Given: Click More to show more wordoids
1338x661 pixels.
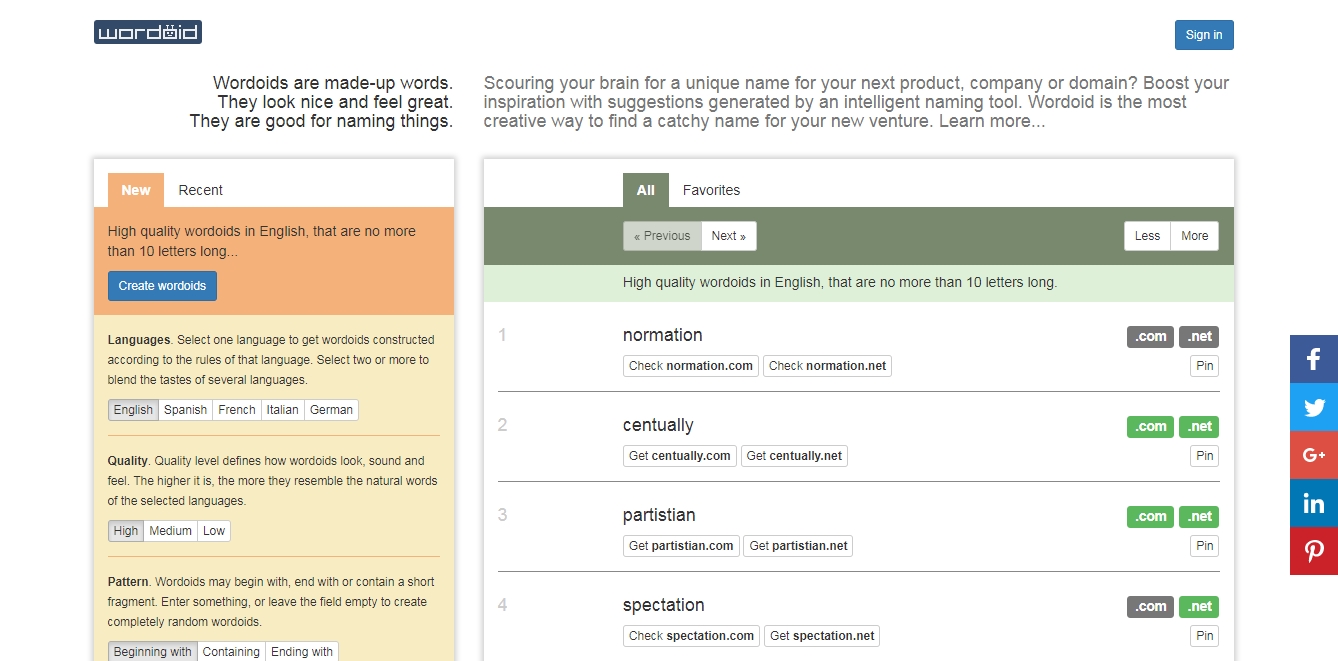Looking at the screenshot, I should (1195, 236).
